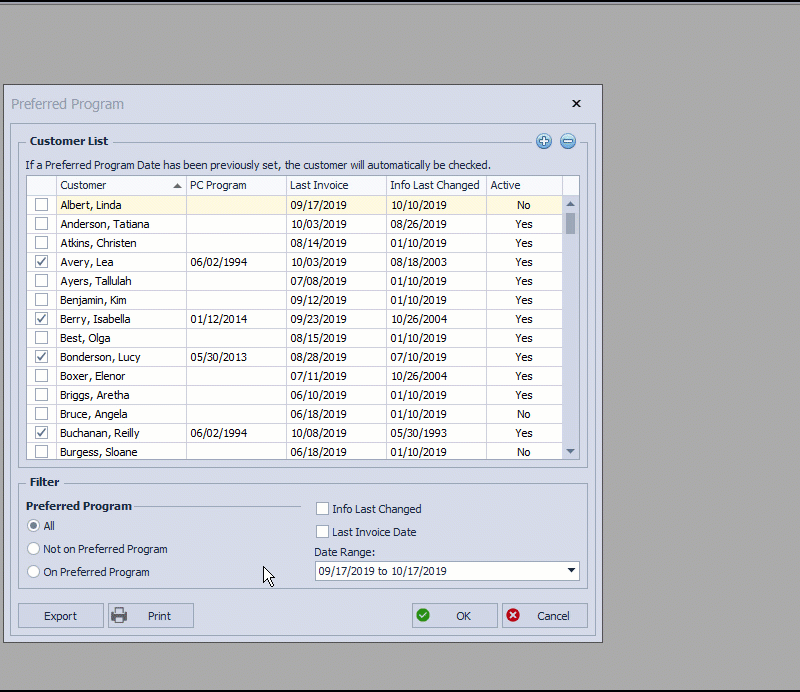The image size is (800, 692).
Task: Click the blue minus icon above customer list
Action: tap(568, 141)
